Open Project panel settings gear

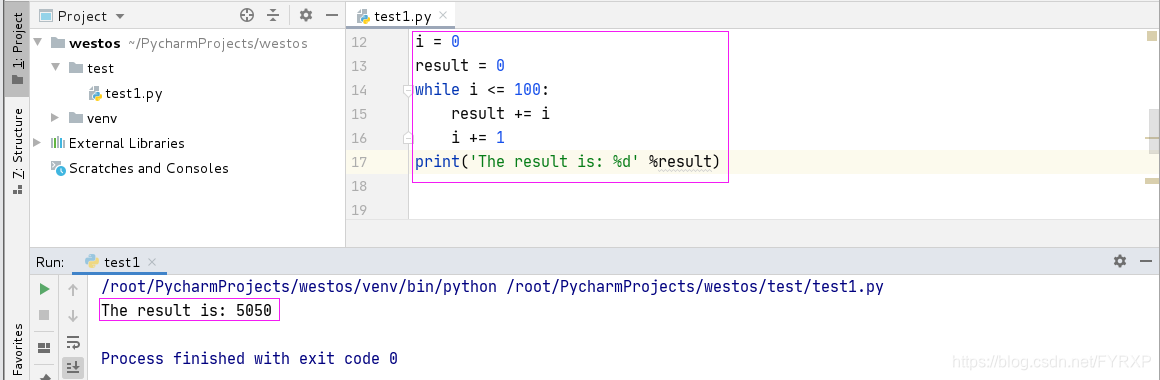tap(306, 16)
